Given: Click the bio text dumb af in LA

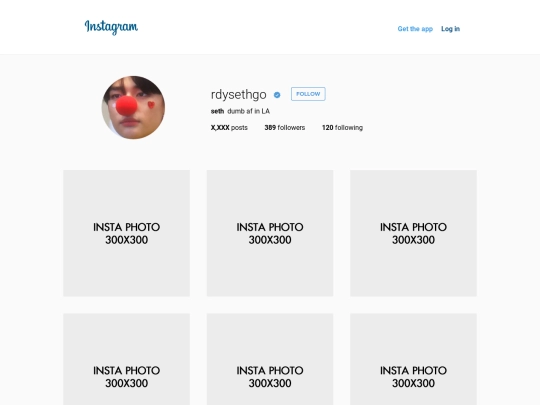Looking at the screenshot, I should (249, 111).
